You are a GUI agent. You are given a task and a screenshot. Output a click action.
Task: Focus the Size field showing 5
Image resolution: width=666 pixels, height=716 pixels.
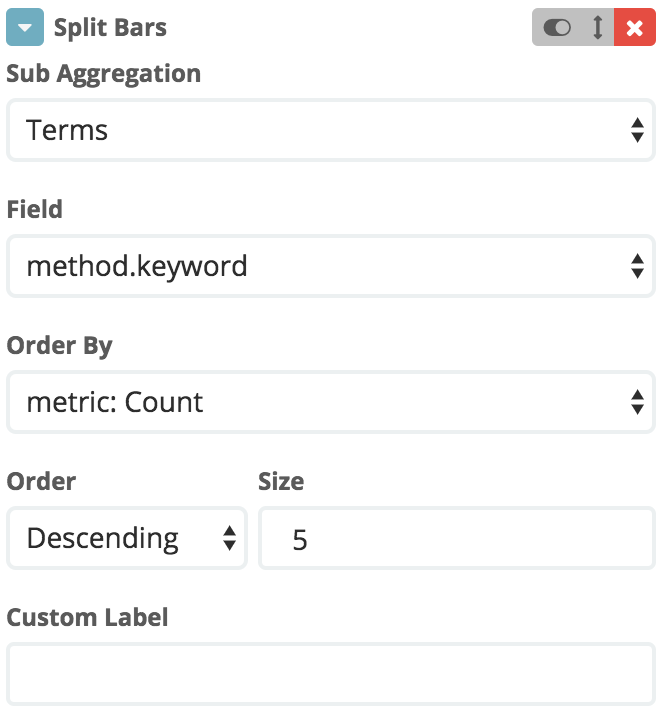(457, 538)
